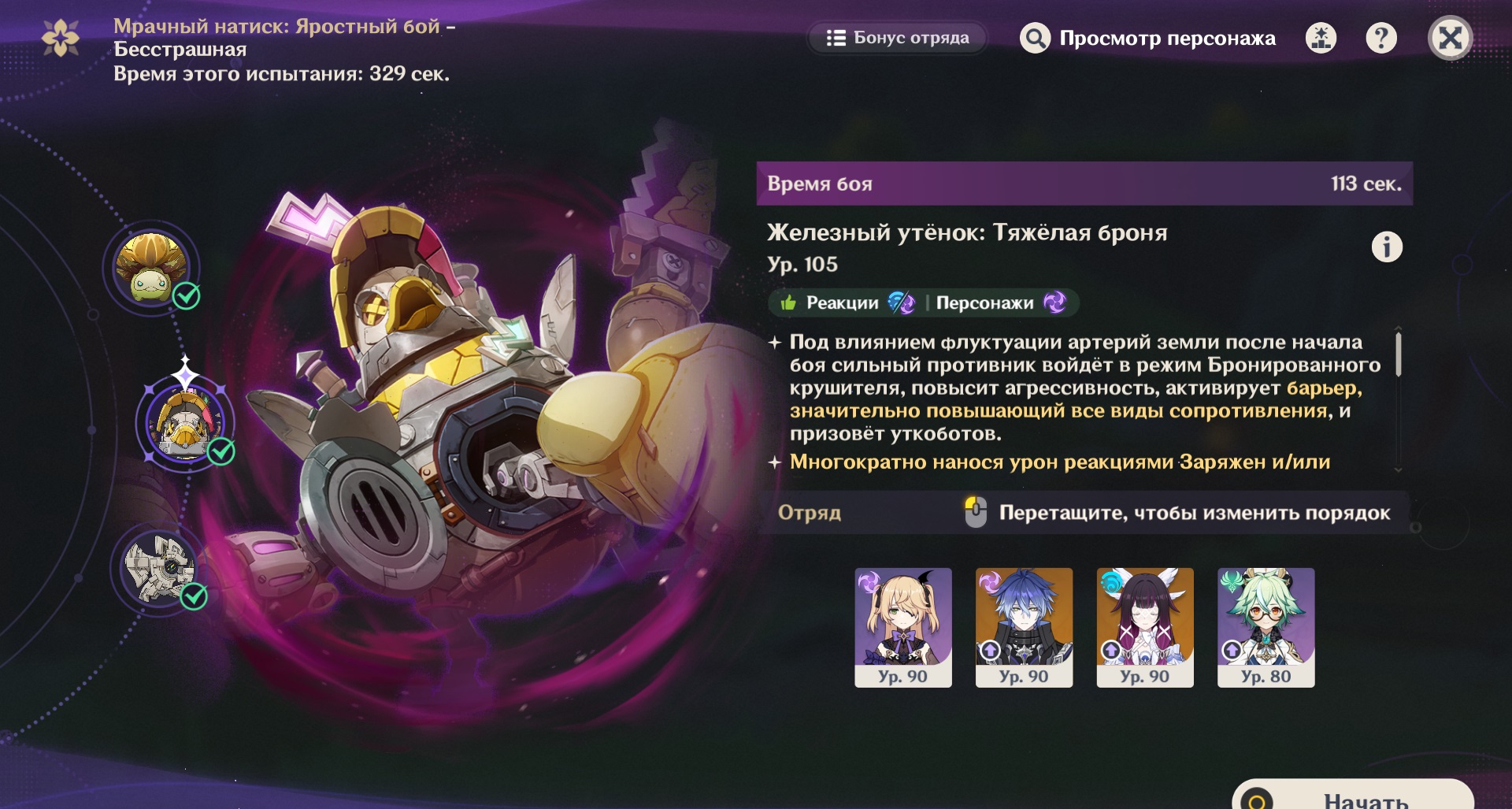This screenshot has width=1512, height=809.
Task: Close the challenge screen with X
Action: click(1450, 38)
